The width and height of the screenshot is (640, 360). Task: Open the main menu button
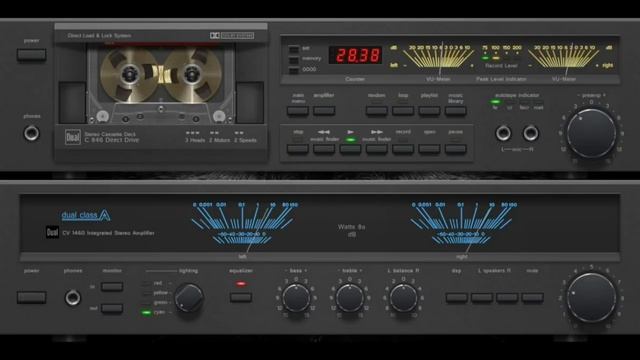point(298,111)
